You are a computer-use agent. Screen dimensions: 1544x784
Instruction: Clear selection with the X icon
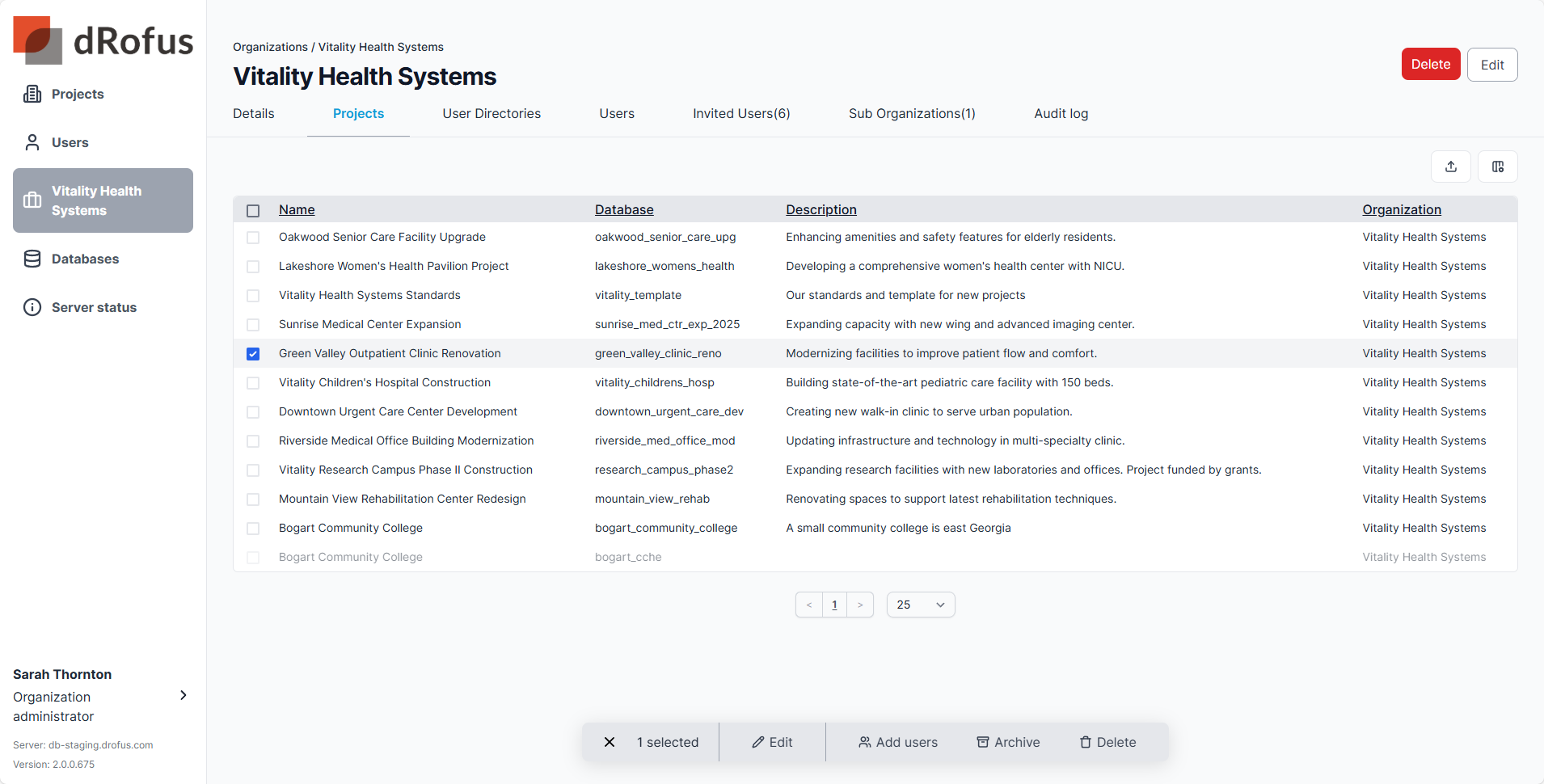(610, 742)
